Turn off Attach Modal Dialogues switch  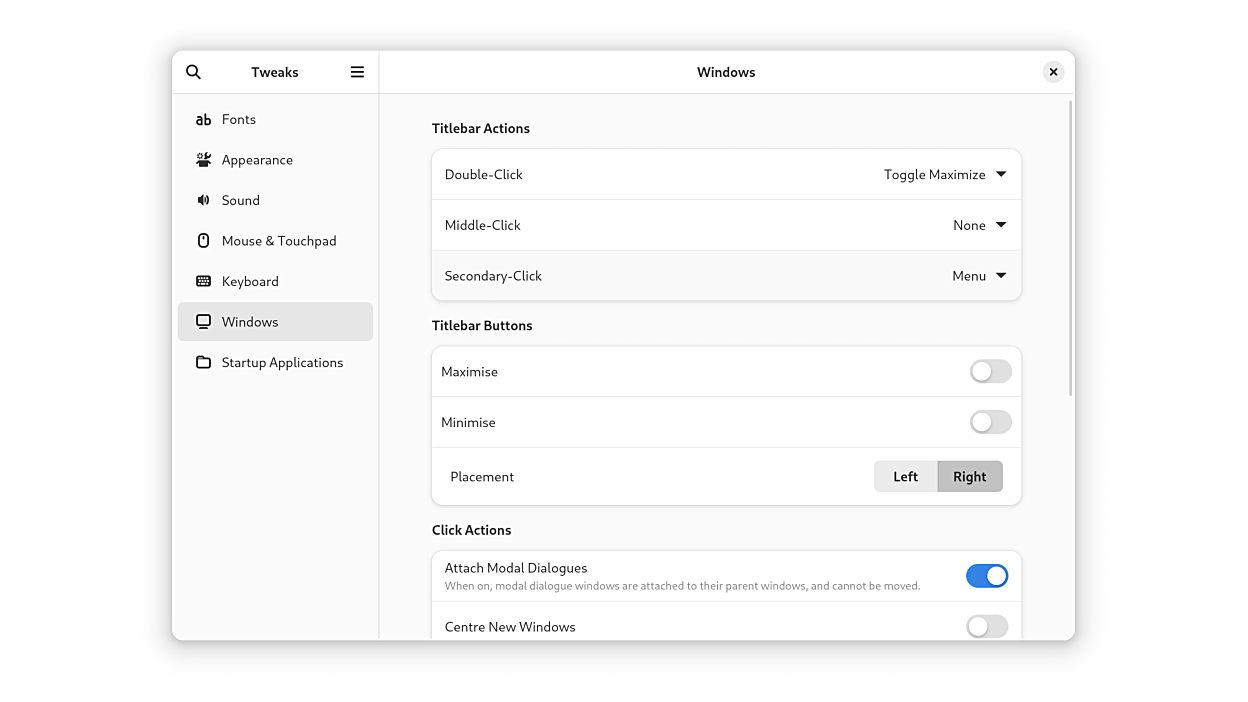coord(986,576)
